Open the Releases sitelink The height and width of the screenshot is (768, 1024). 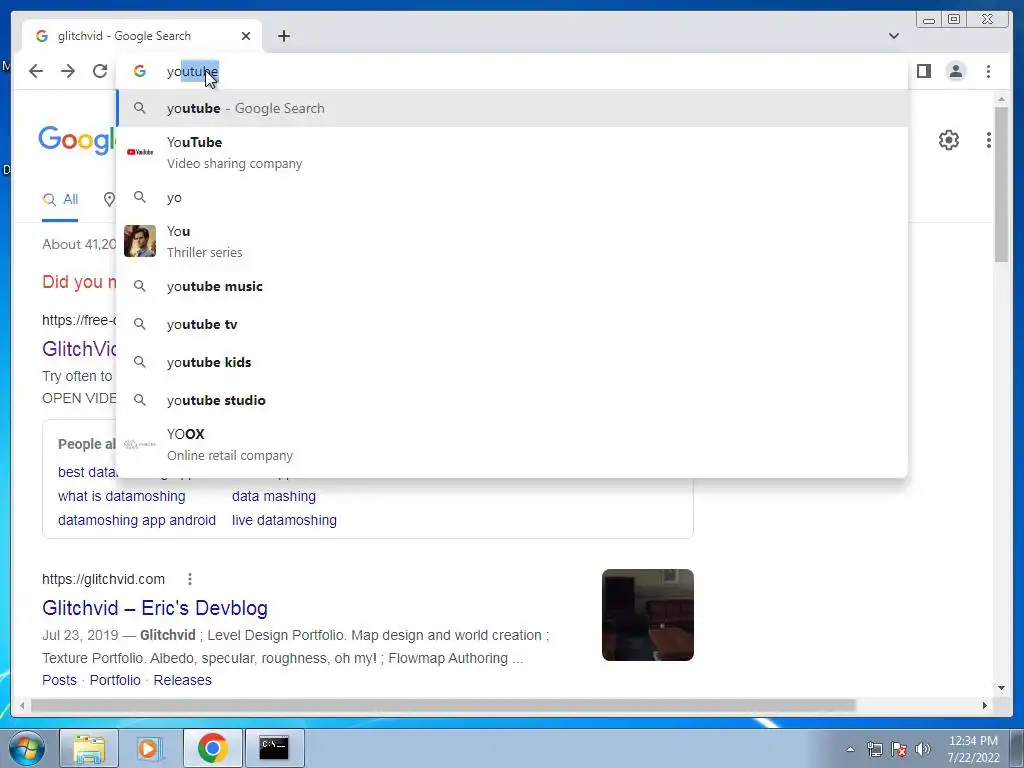182,680
